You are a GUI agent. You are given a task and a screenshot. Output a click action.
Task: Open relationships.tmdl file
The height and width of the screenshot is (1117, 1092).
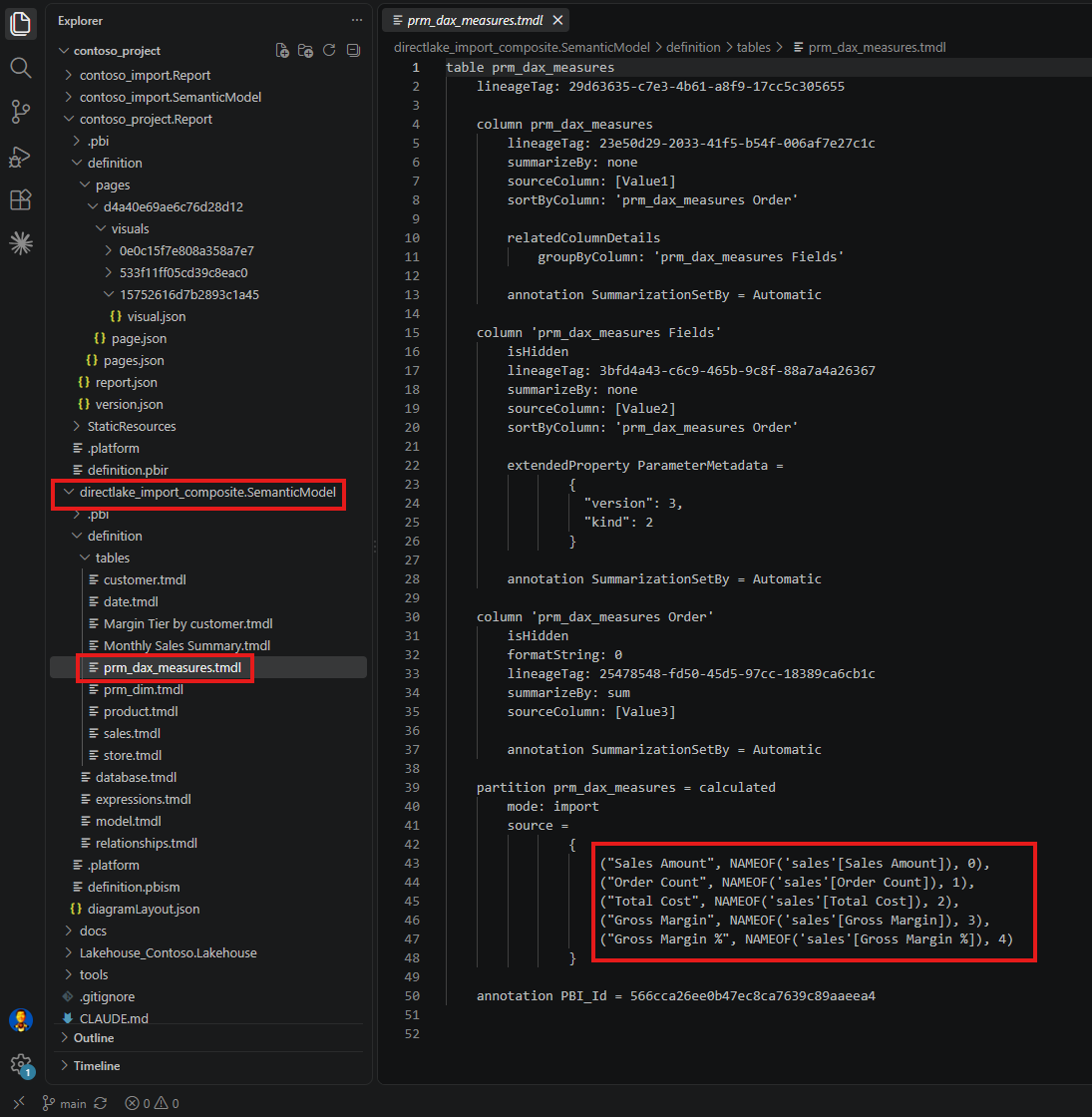[x=146, y=844]
